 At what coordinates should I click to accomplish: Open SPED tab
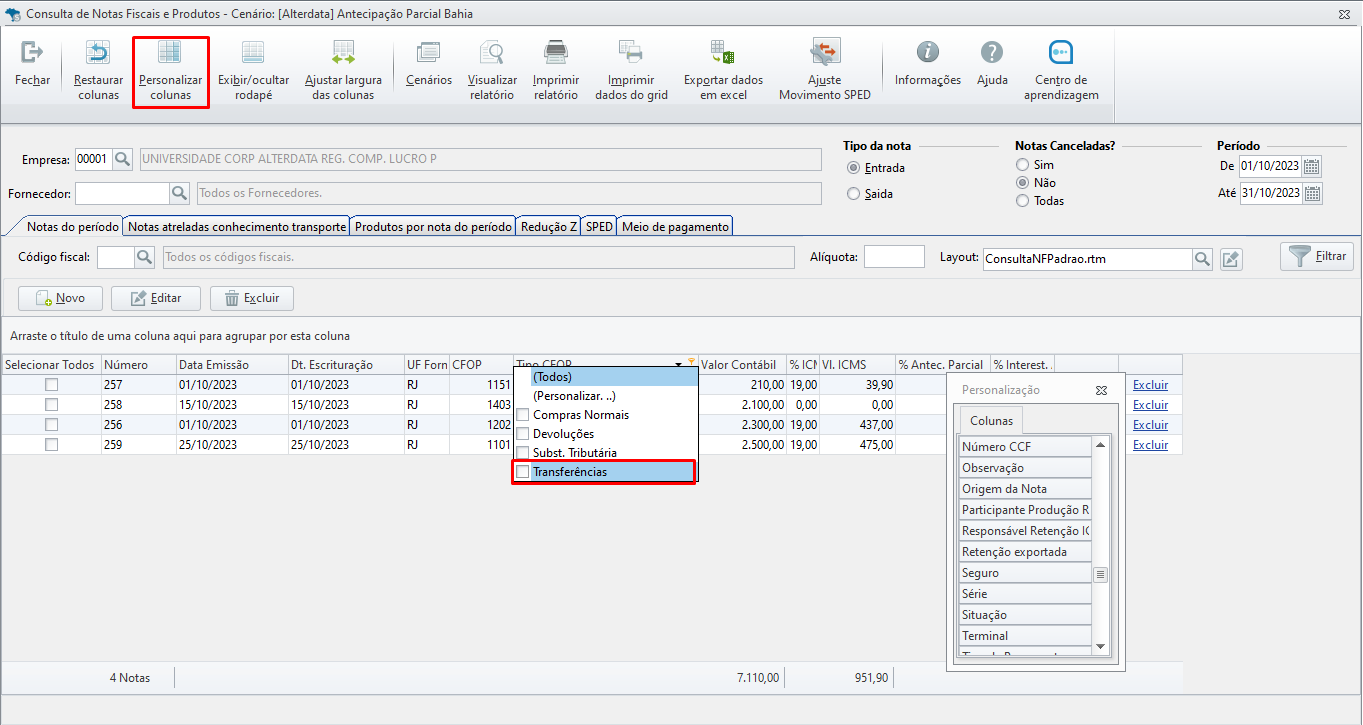(599, 227)
